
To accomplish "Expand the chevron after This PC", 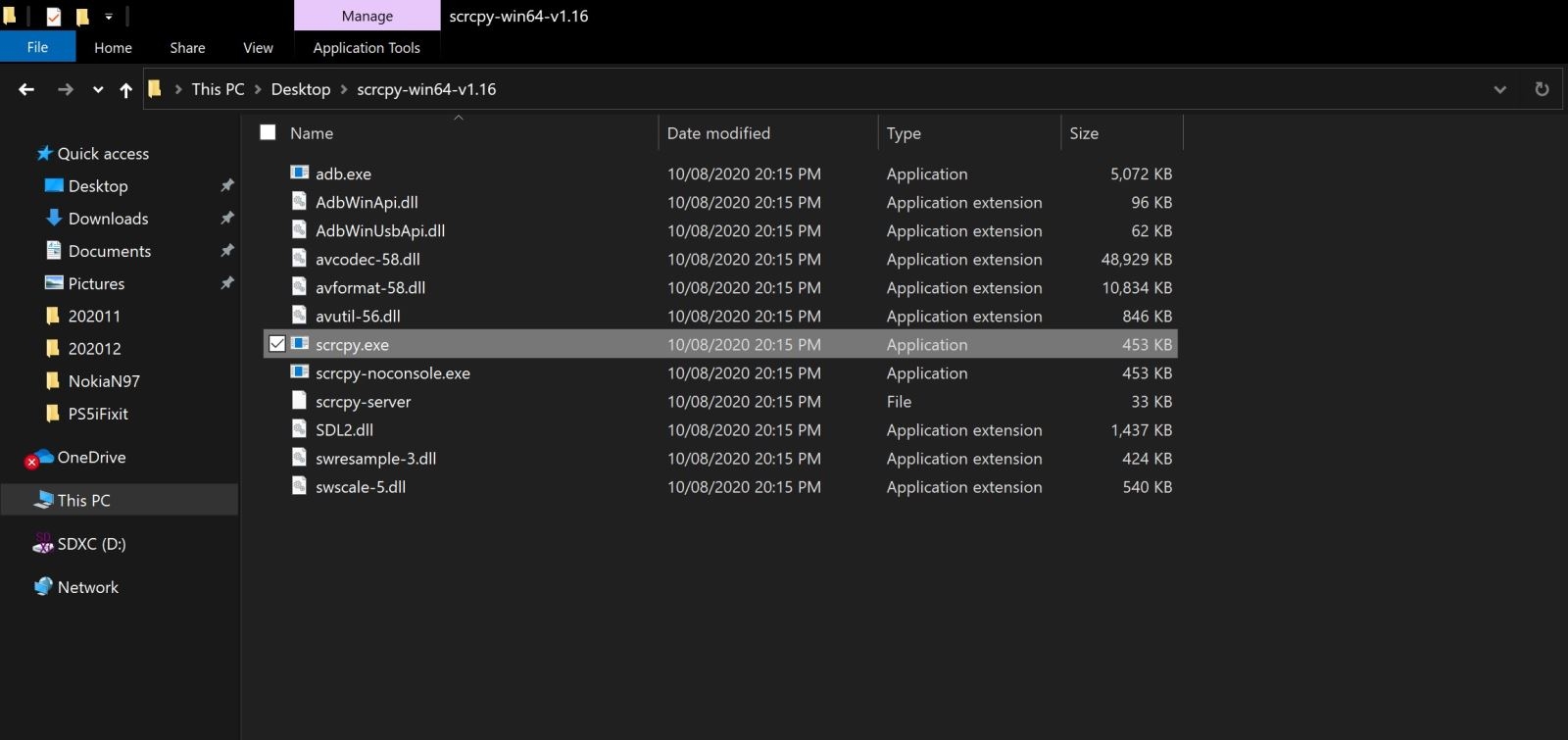I will [x=258, y=89].
